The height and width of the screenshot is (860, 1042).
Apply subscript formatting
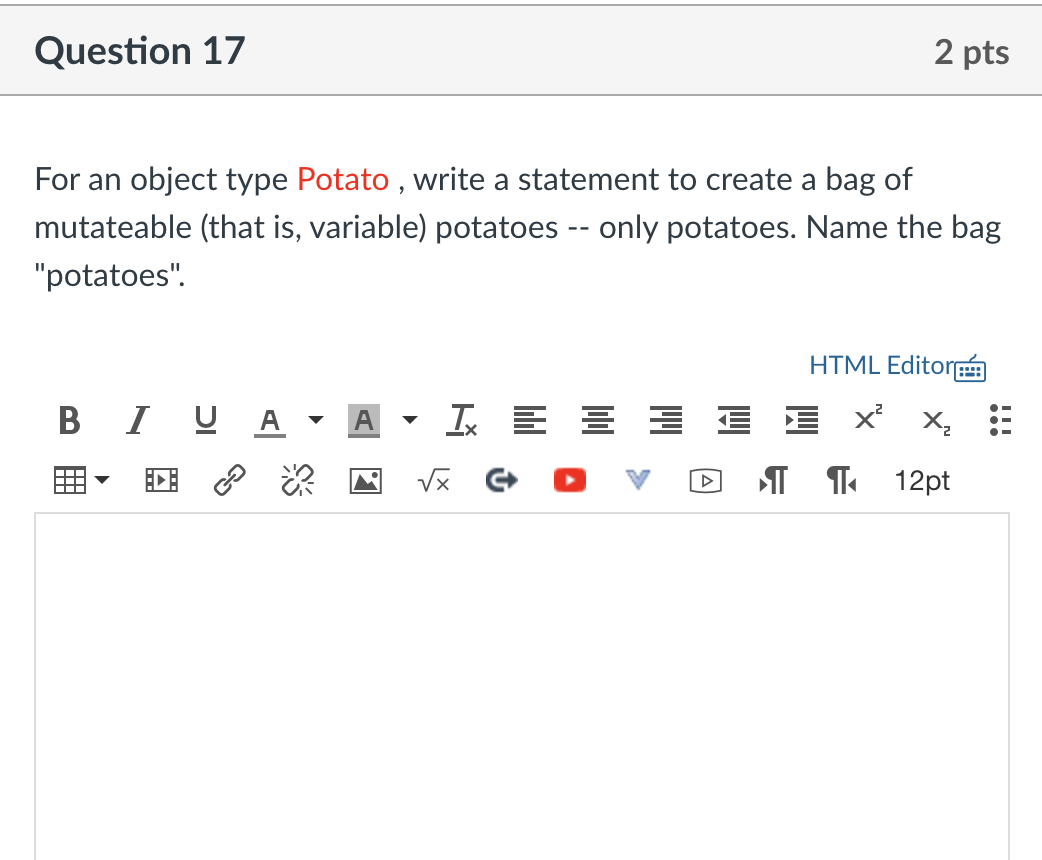point(936,422)
